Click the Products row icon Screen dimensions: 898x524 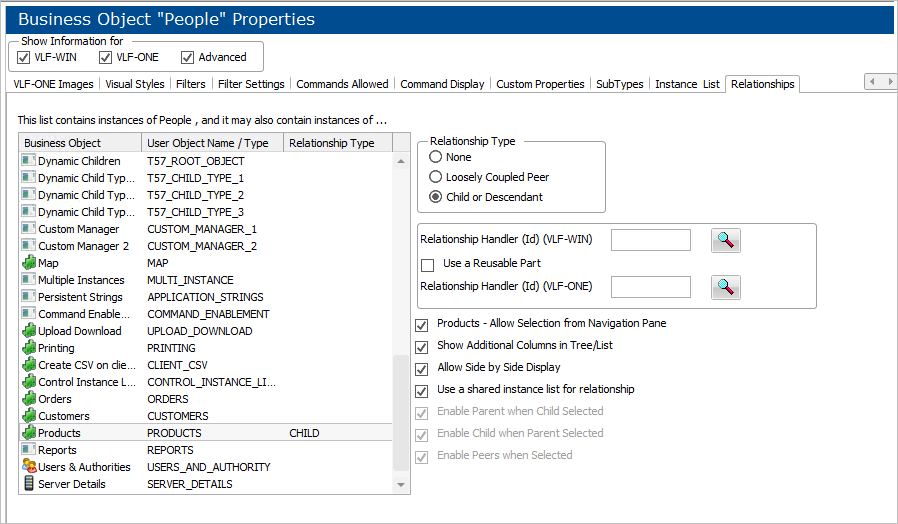click(28, 433)
